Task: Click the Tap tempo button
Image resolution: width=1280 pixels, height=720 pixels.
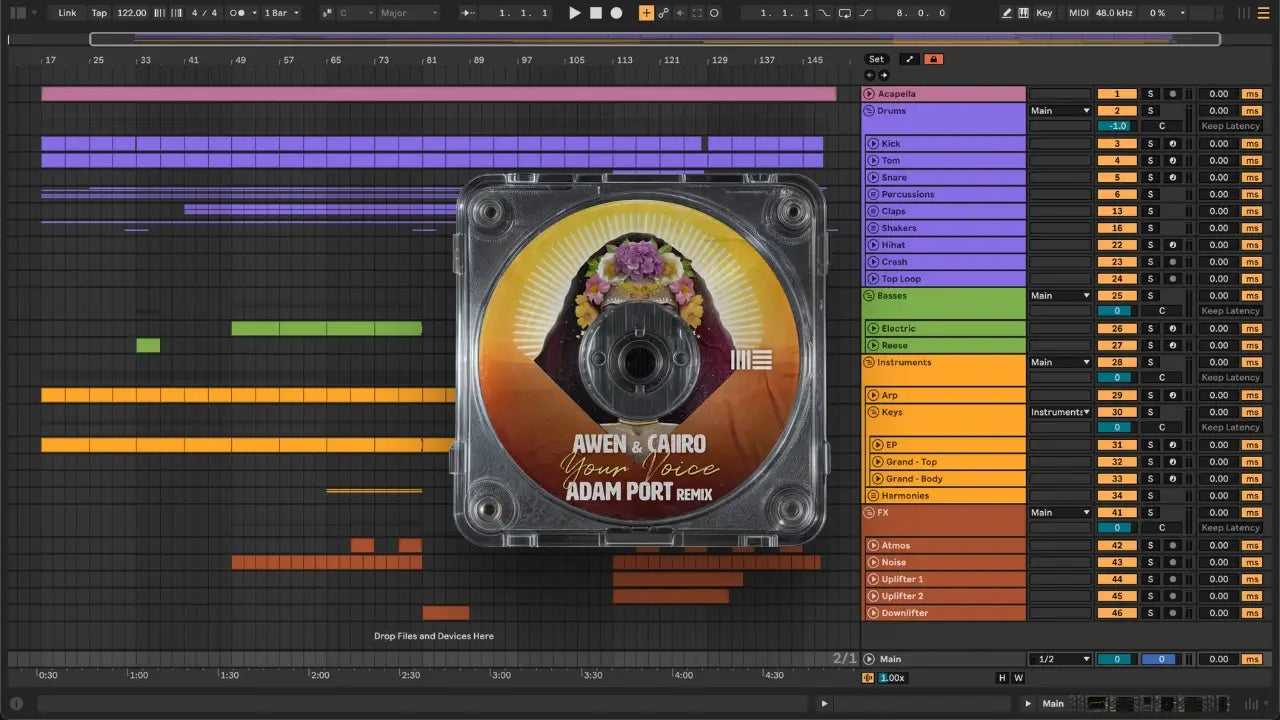Action: tap(99, 13)
